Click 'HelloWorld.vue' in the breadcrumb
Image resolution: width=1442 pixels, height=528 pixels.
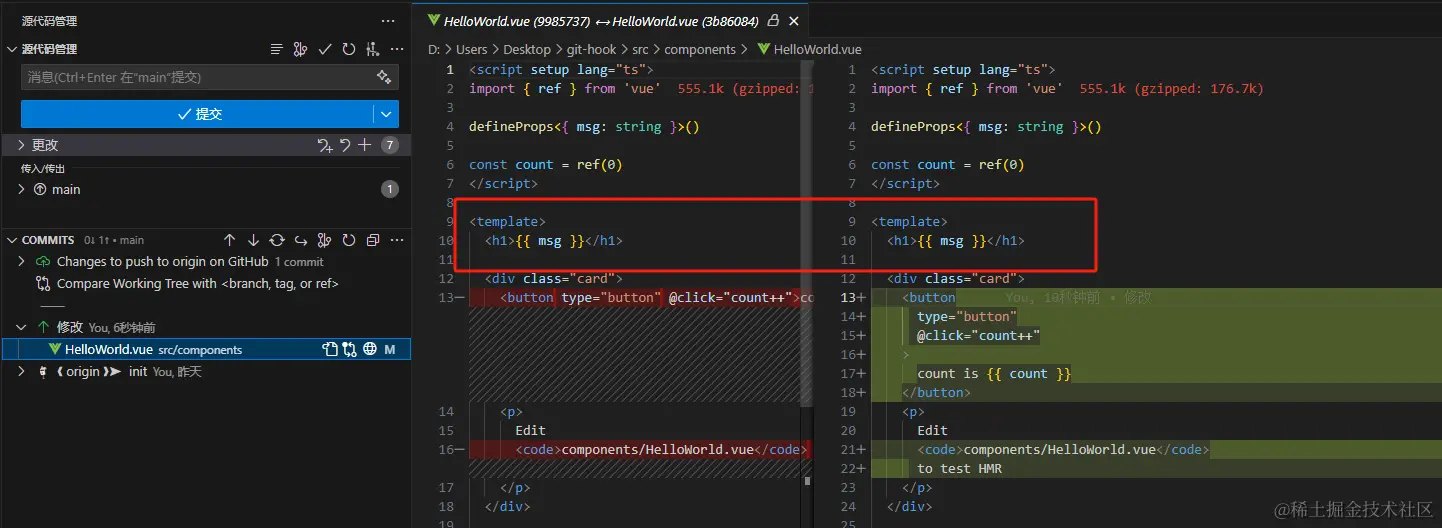click(817, 49)
